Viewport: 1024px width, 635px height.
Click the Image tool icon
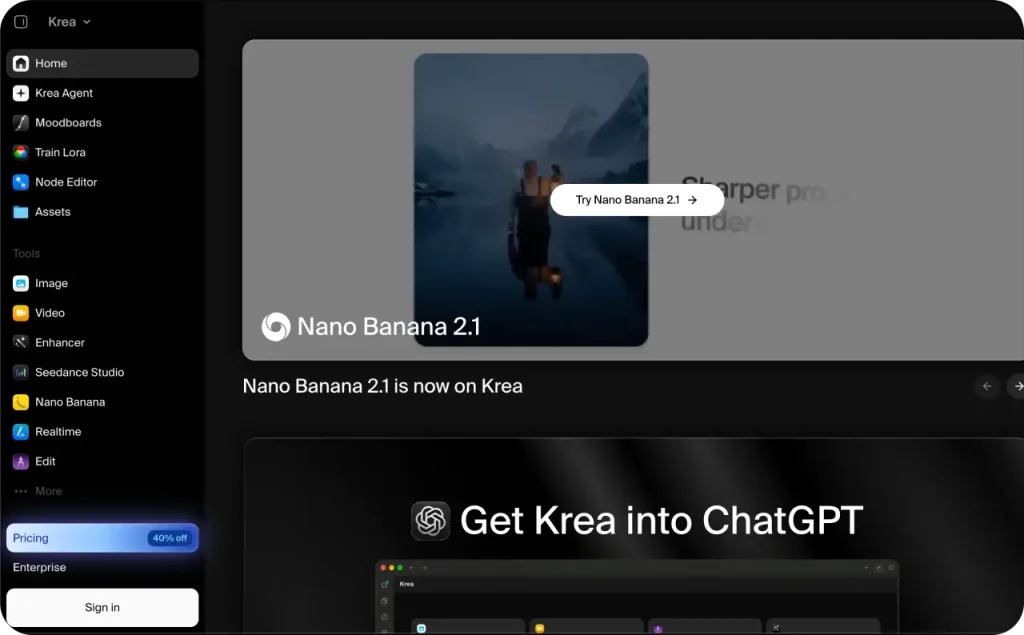click(21, 284)
